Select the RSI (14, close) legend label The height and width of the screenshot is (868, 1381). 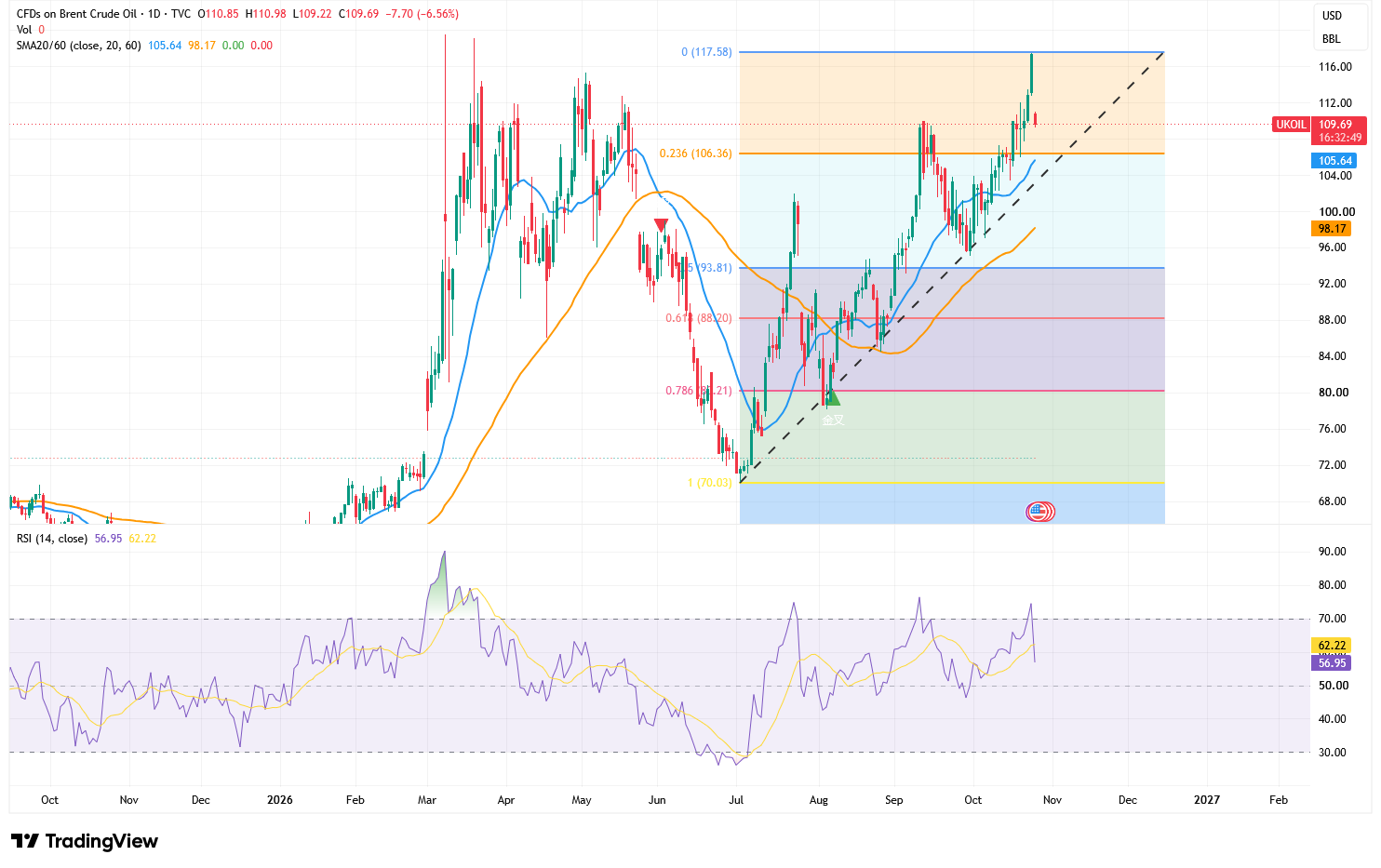pos(52,539)
